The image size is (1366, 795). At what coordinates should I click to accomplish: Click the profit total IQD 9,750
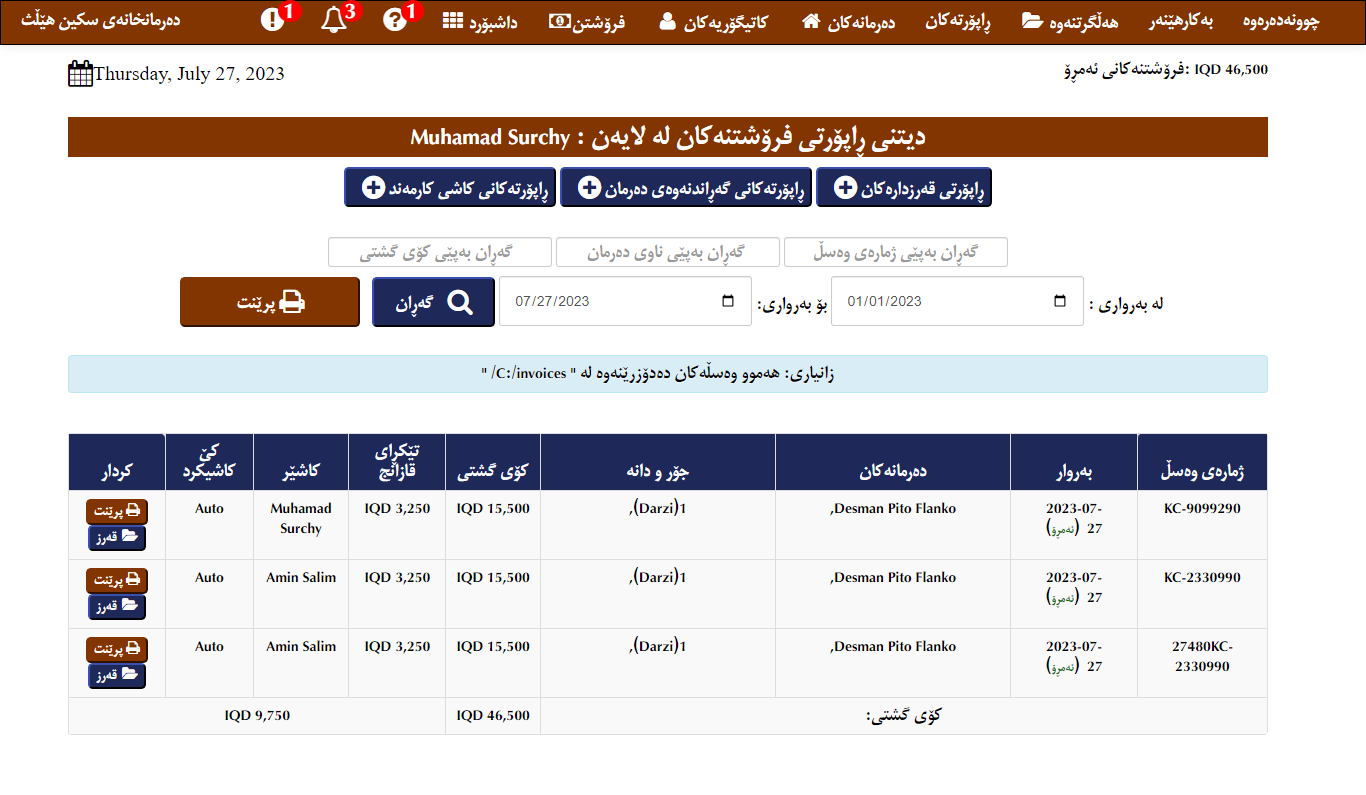257,715
